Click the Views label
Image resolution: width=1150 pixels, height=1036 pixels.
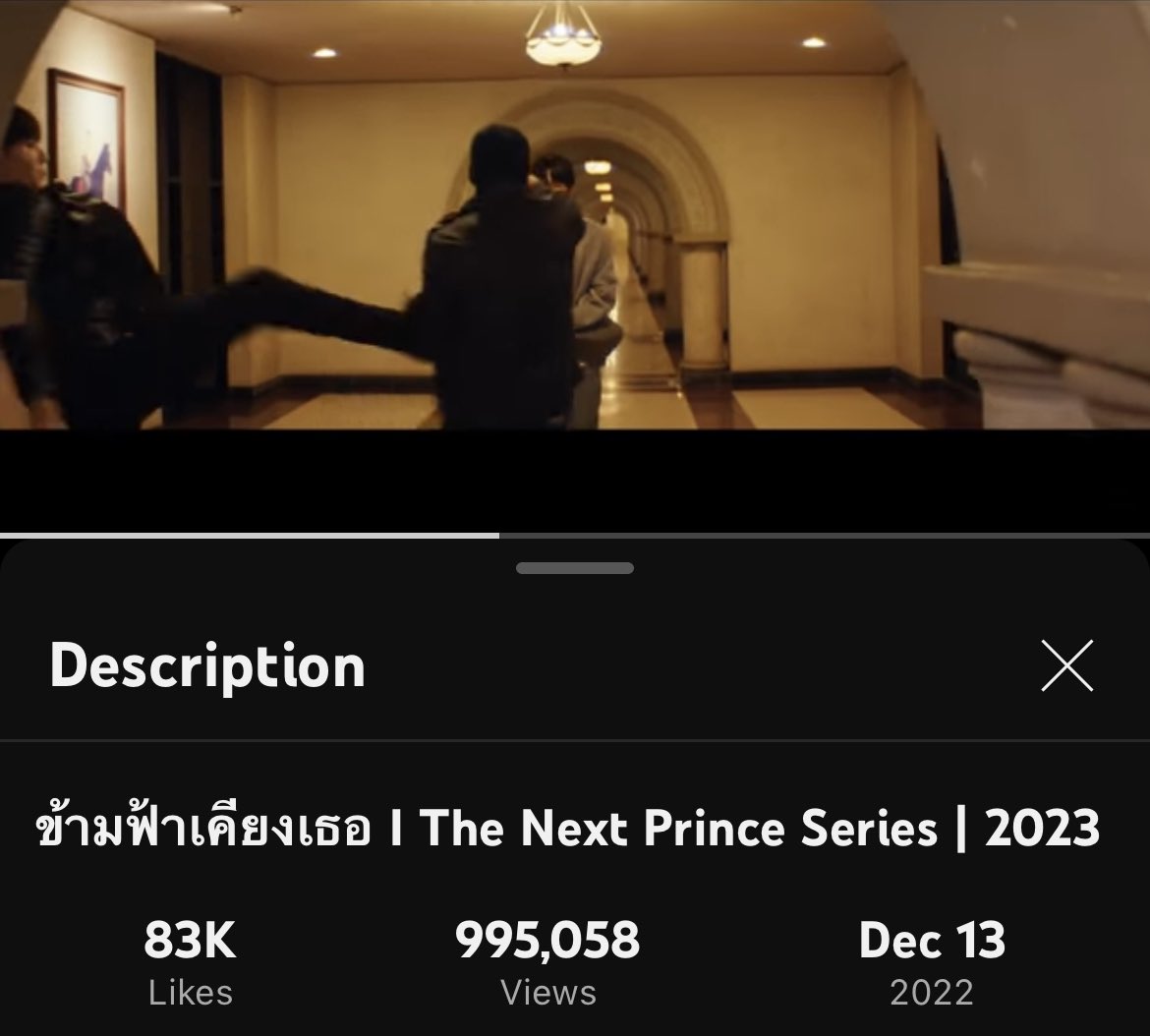click(x=548, y=994)
